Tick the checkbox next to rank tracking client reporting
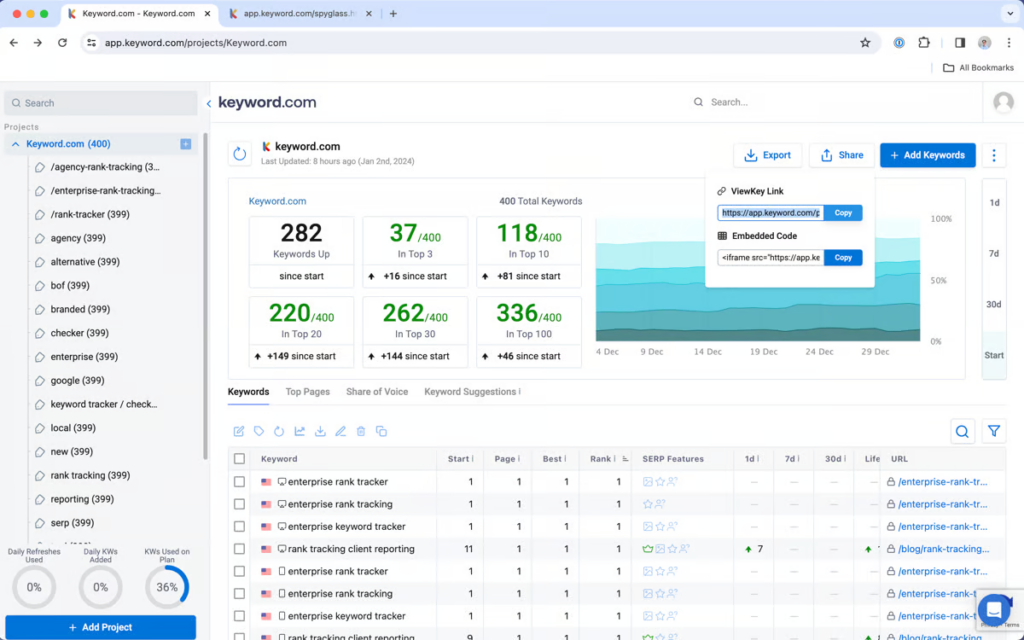1024x640 pixels. [x=240, y=548]
